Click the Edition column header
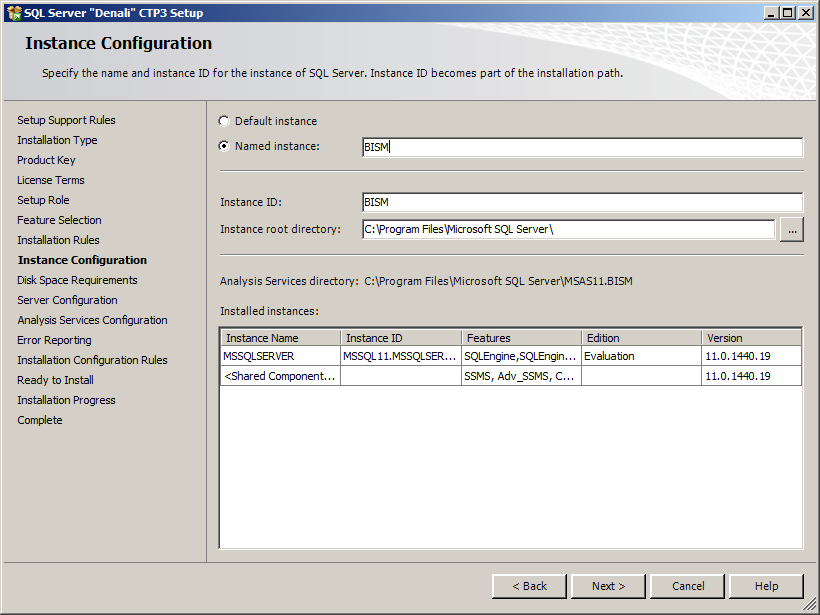This screenshot has height=615, width=820. pos(642,338)
